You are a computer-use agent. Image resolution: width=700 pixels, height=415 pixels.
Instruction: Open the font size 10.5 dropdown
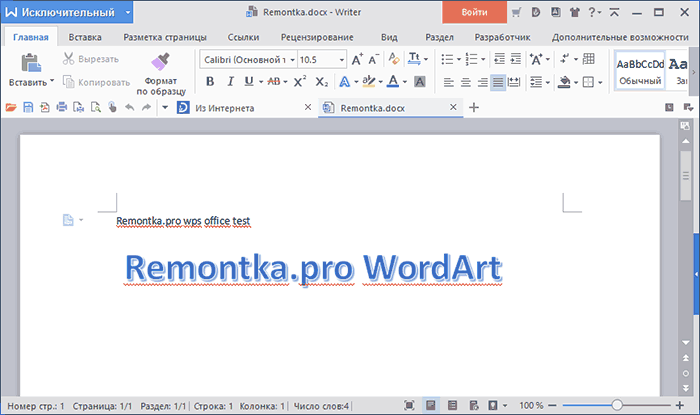(x=342, y=59)
